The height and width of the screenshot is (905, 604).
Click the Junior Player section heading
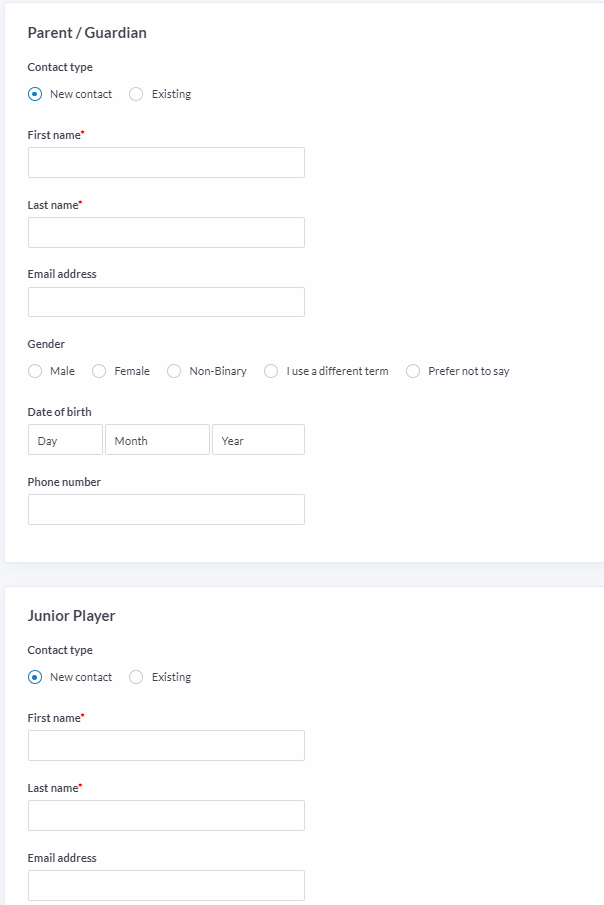coord(72,616)
